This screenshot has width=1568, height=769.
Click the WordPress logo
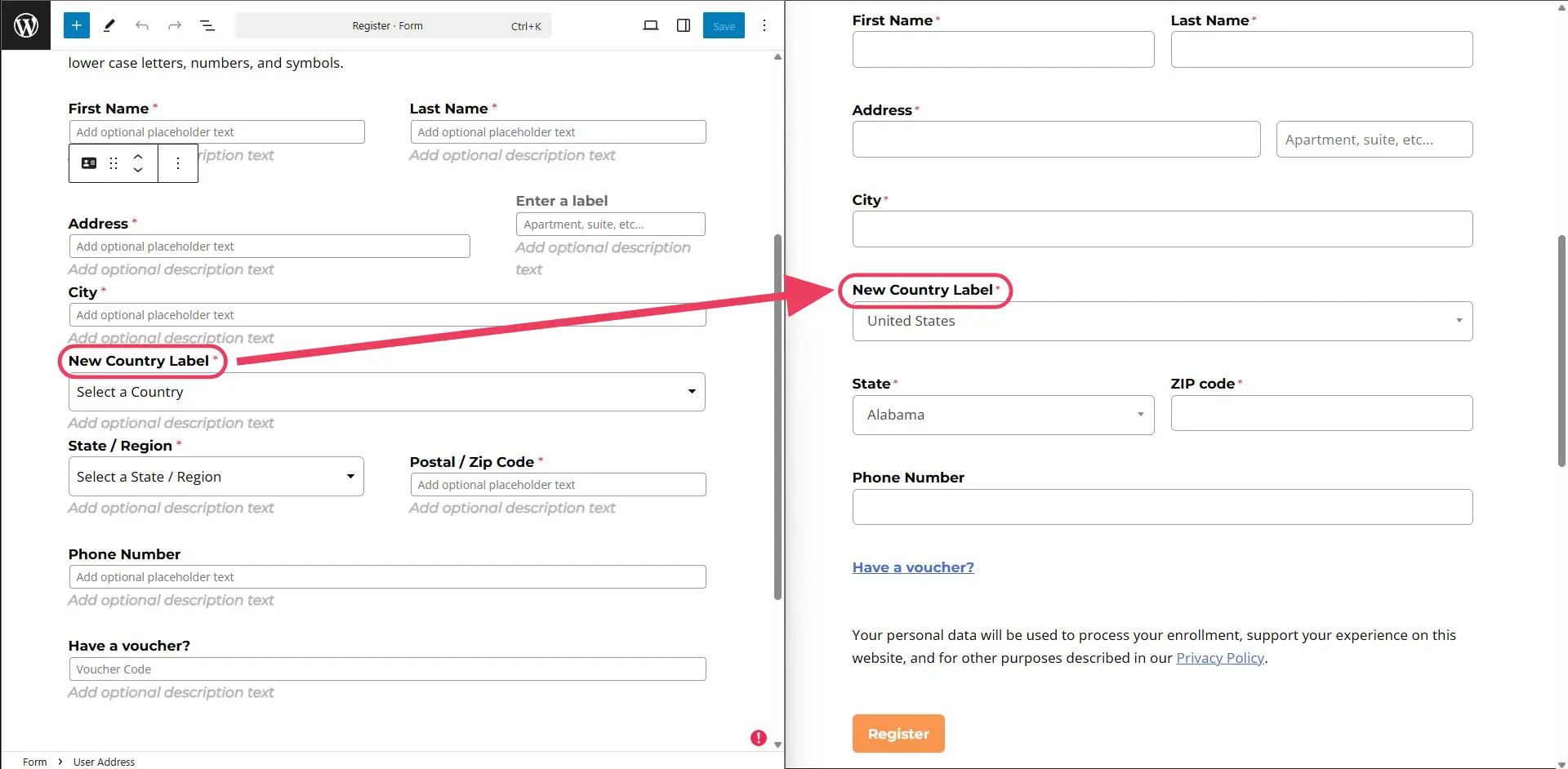click(x=26, y=25)
